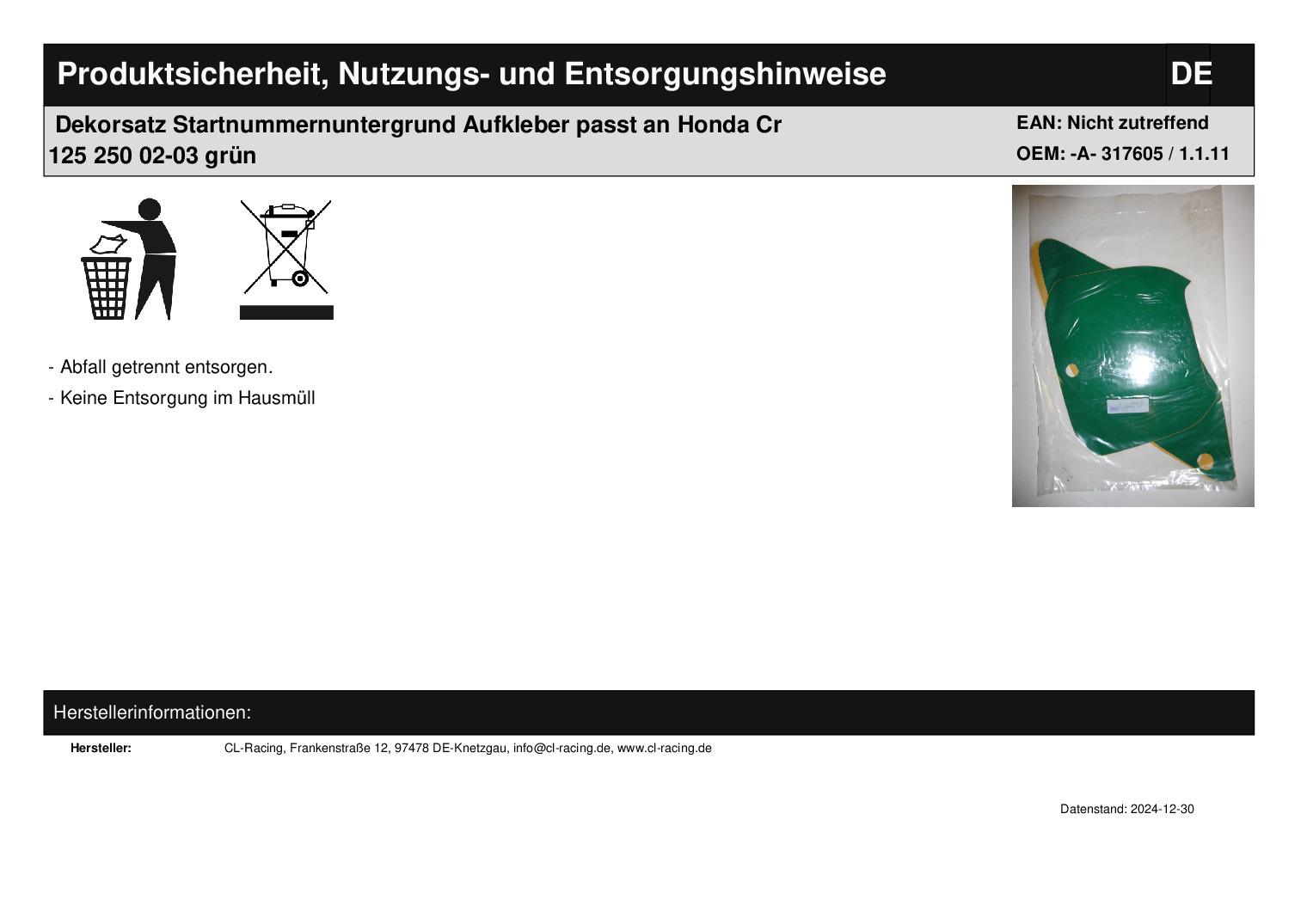Click the '125 250 02-03 grün' text

pos(152,156)
